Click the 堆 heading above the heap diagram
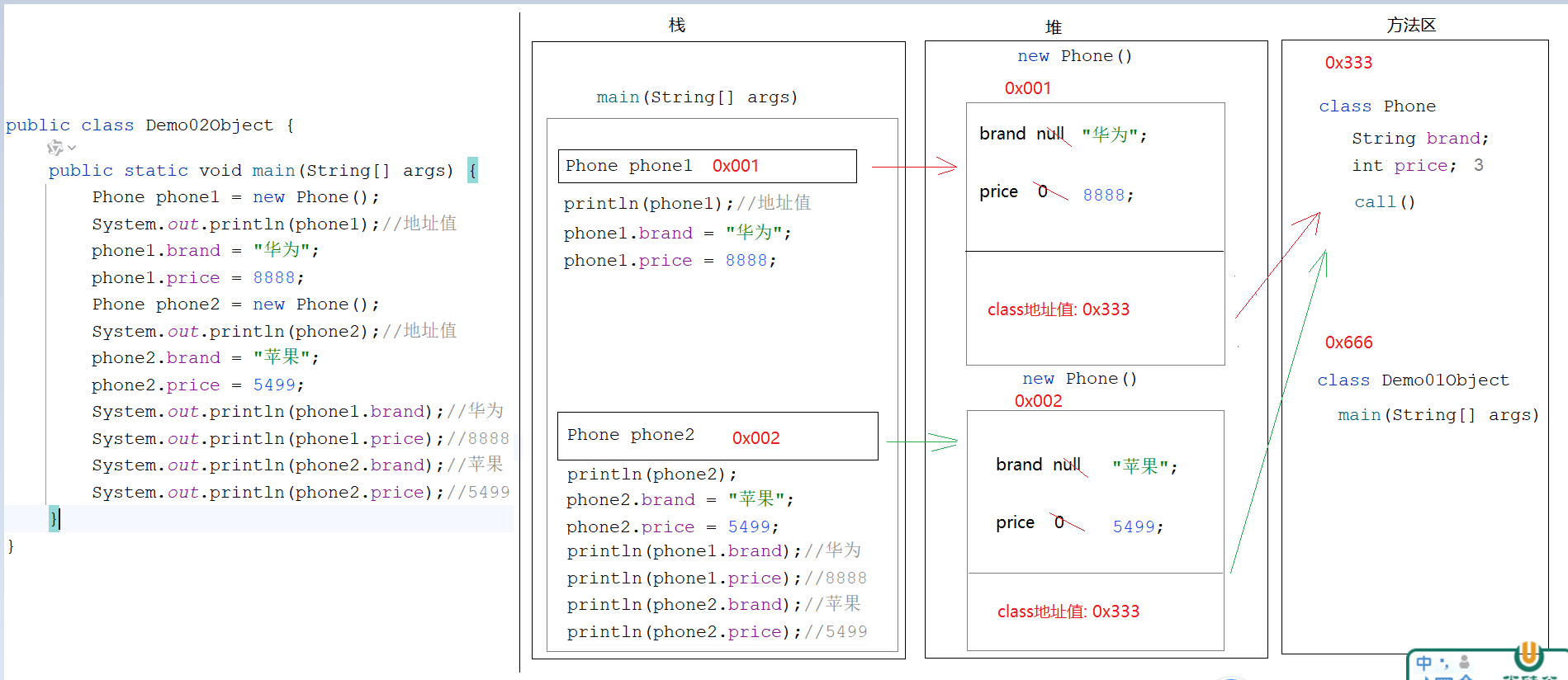 click(x=1054, y=27)
